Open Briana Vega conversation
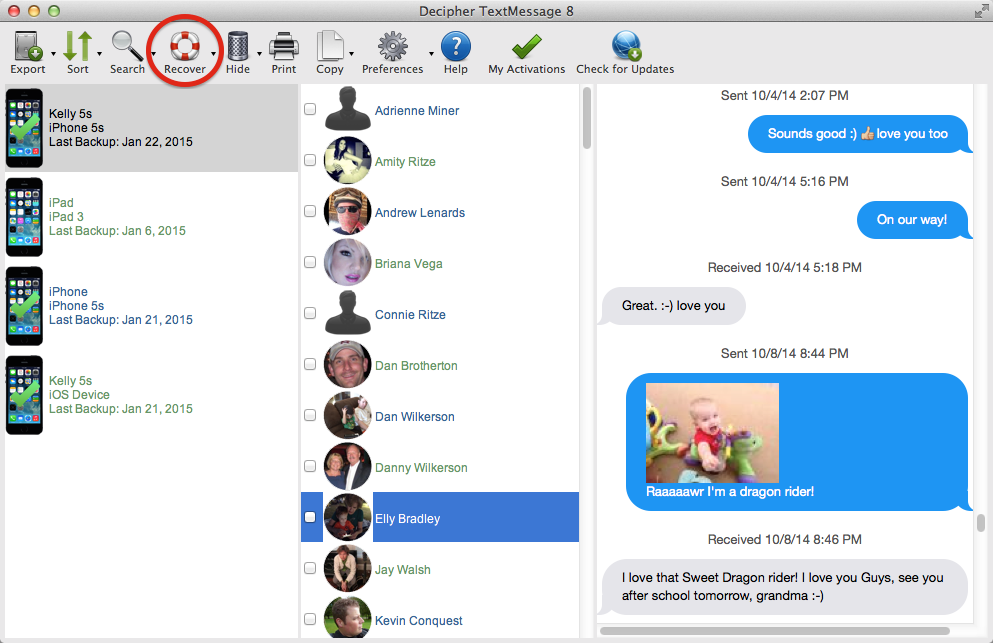 [408, 264]
